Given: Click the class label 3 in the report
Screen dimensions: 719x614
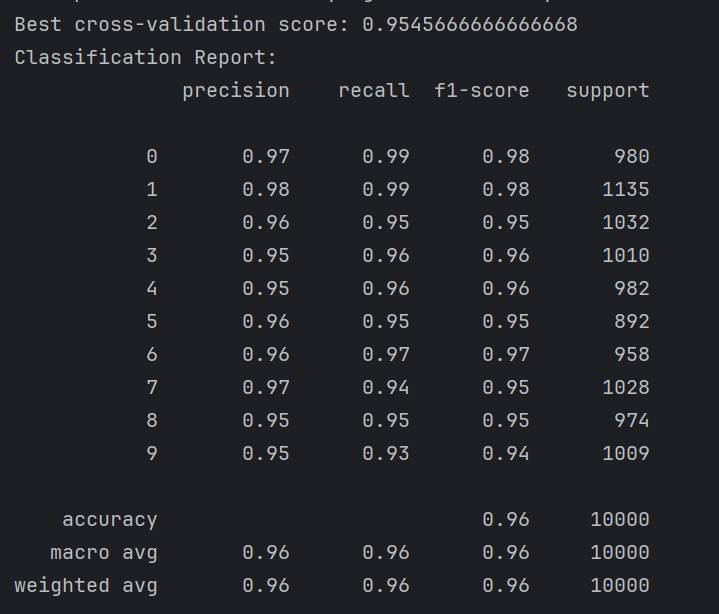Looking at the screenshot, I should 151,255.
